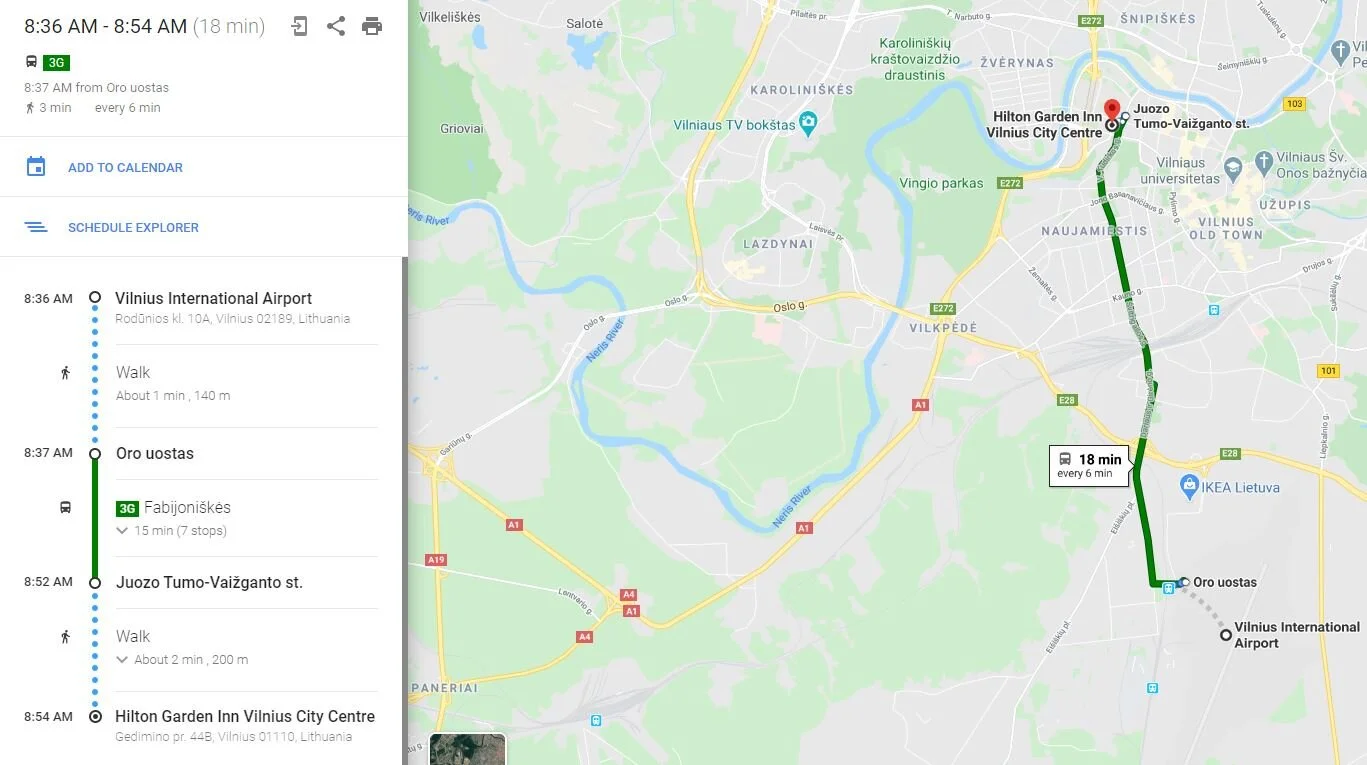
Task: Click the green 3G bus badge in the header
Action: (57, 63)
